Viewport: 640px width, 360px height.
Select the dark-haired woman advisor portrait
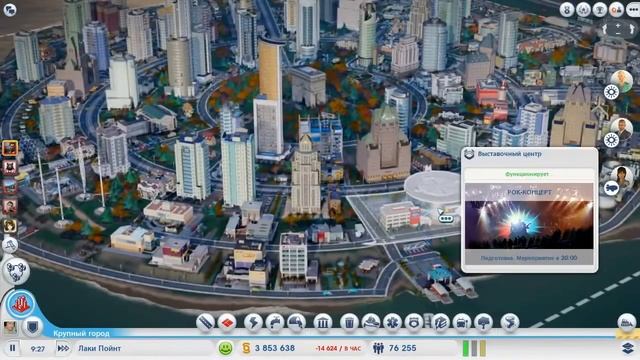[x=622, y=177]
